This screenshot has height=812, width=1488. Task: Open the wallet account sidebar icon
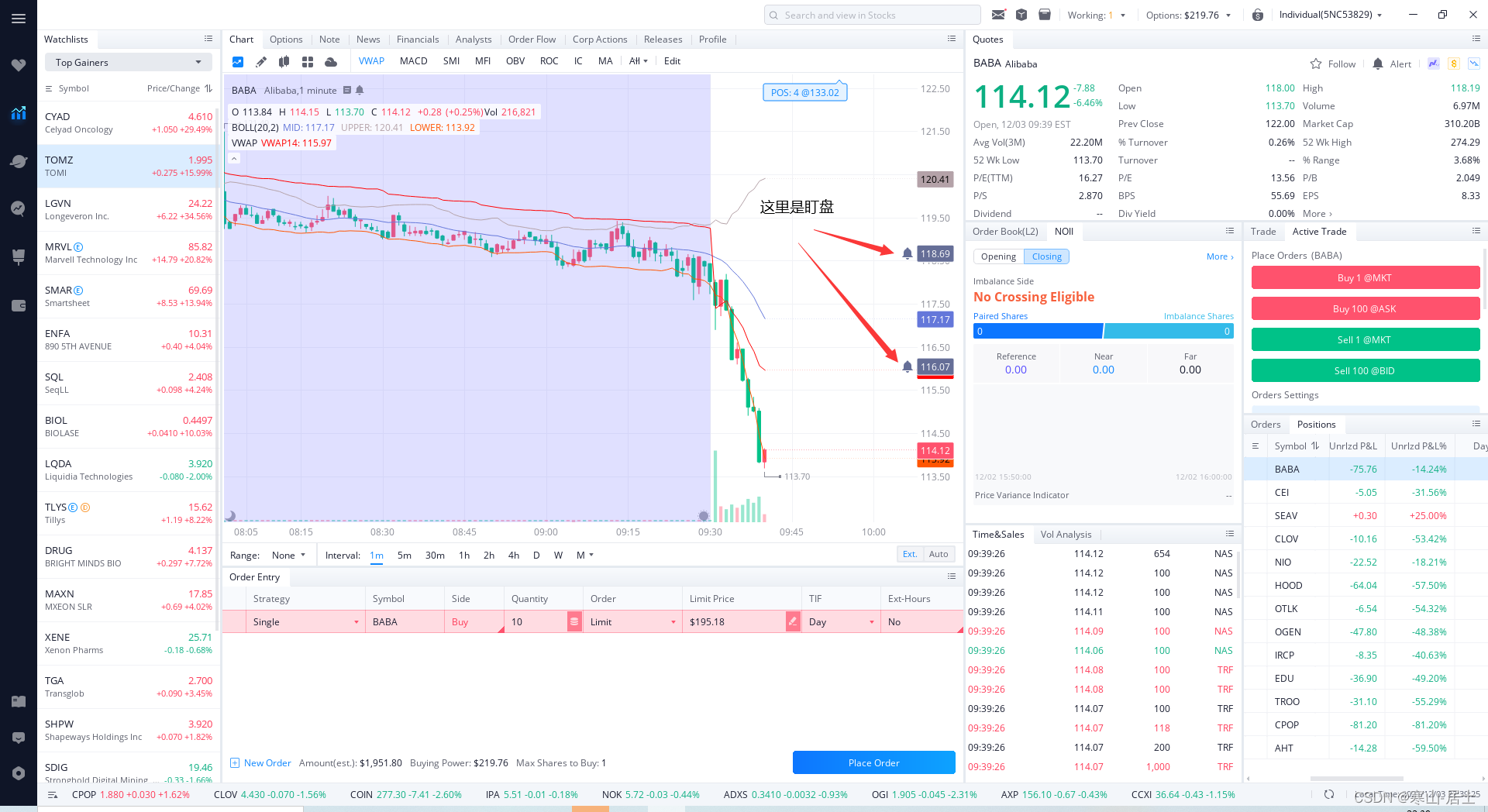pyautogui.click(x=19, y=305)
